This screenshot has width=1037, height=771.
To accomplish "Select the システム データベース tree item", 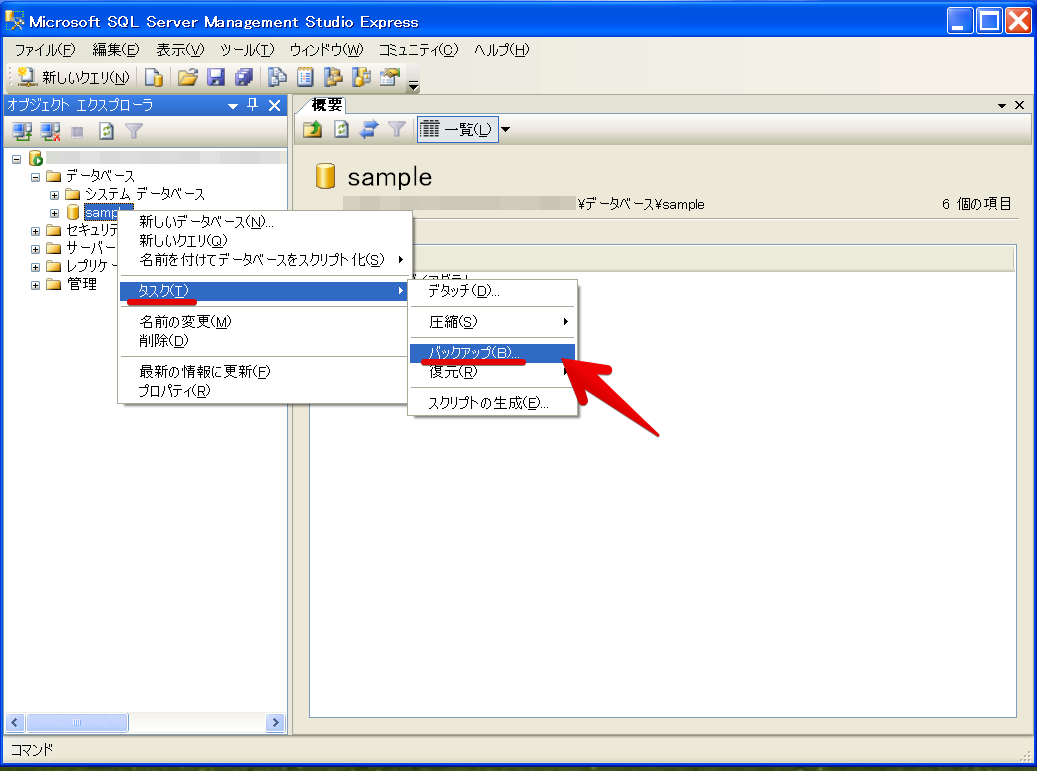I will (145, 194).
